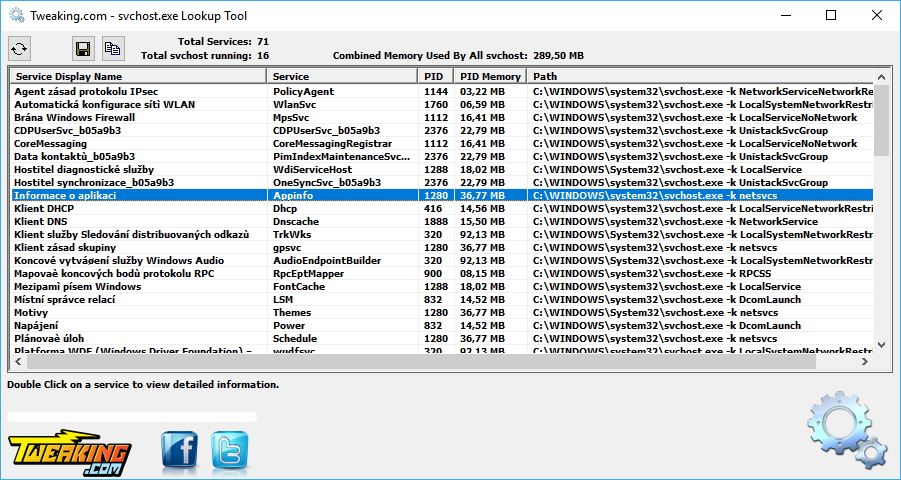Select row Plánovaè úloh
Image resolution: width=901 pixels, height=480 pixels.
pos(442,339)
